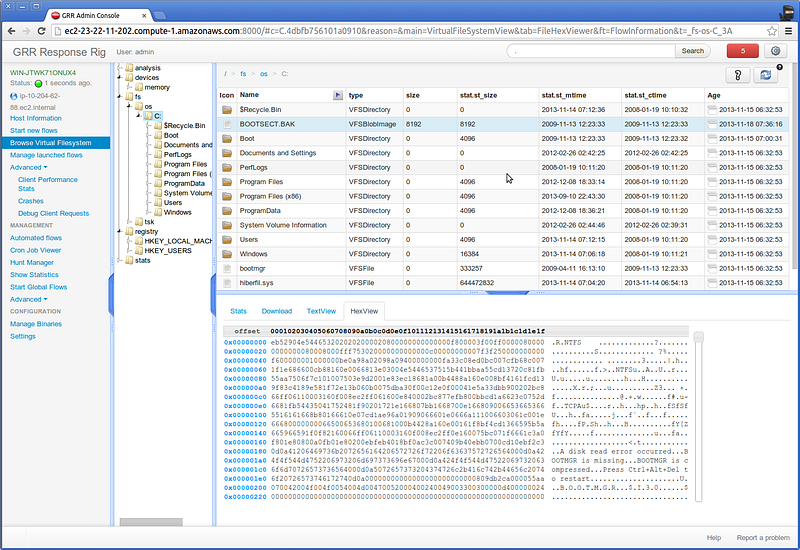Click the hex viewer vertical scrollbar handle

pos(698,337)
